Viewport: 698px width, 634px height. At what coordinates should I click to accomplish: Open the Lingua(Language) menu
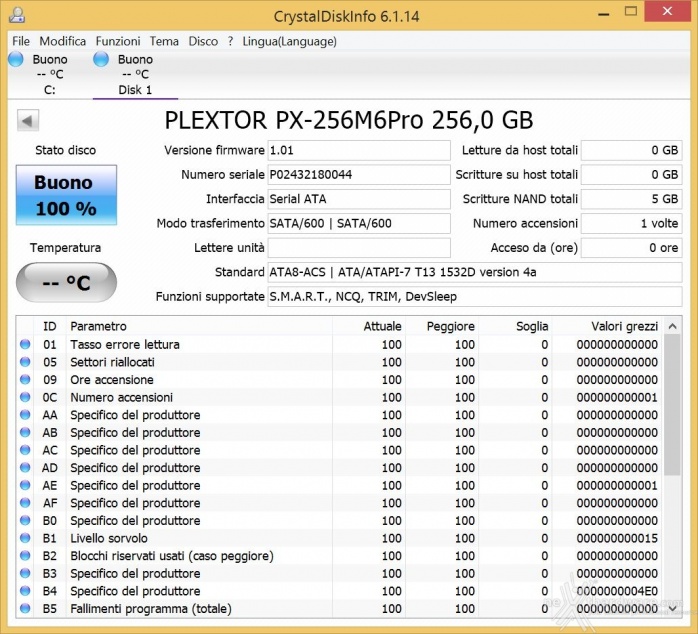point(289,41)
